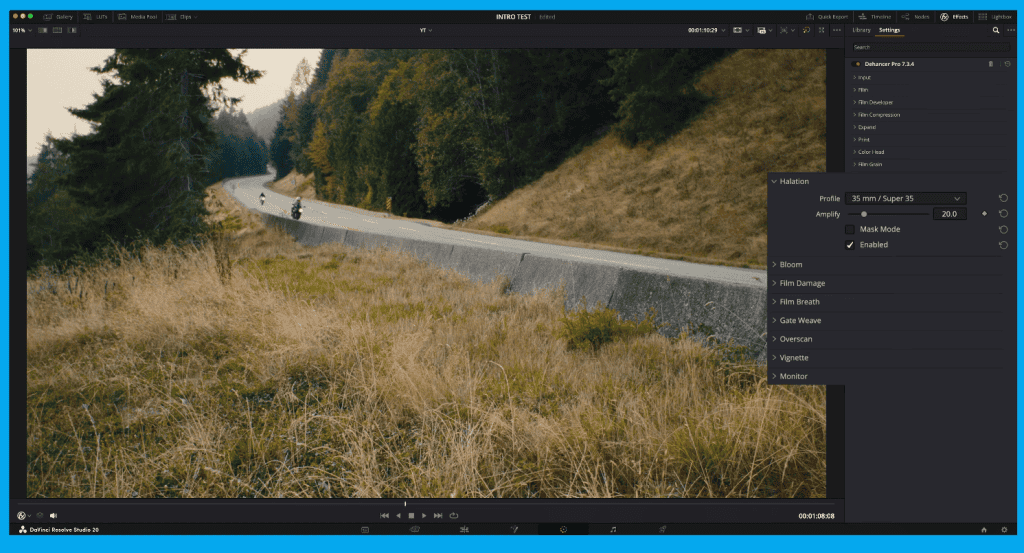The height and width of the screenshot is (553, 1024).
Task: Expand the Bloom section
Action: [x=790, y=265]
